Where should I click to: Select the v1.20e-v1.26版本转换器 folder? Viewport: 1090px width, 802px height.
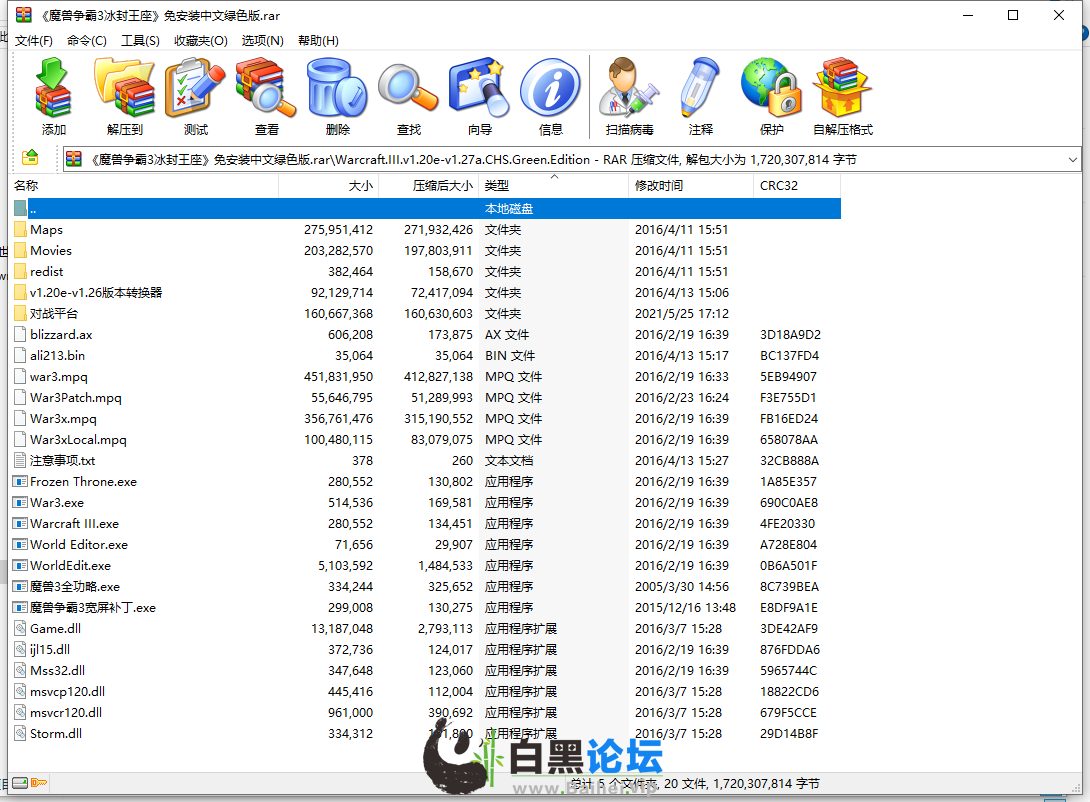coord(96,293)
